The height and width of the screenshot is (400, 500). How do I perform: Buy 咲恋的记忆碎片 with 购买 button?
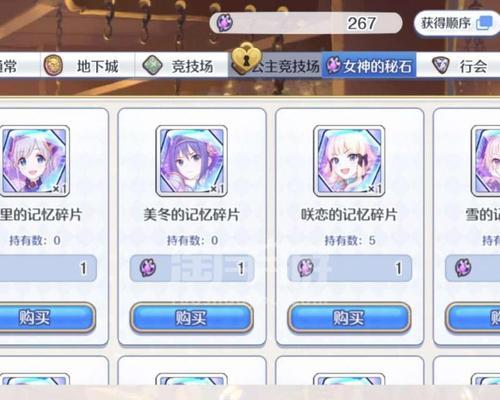(349, 317)
